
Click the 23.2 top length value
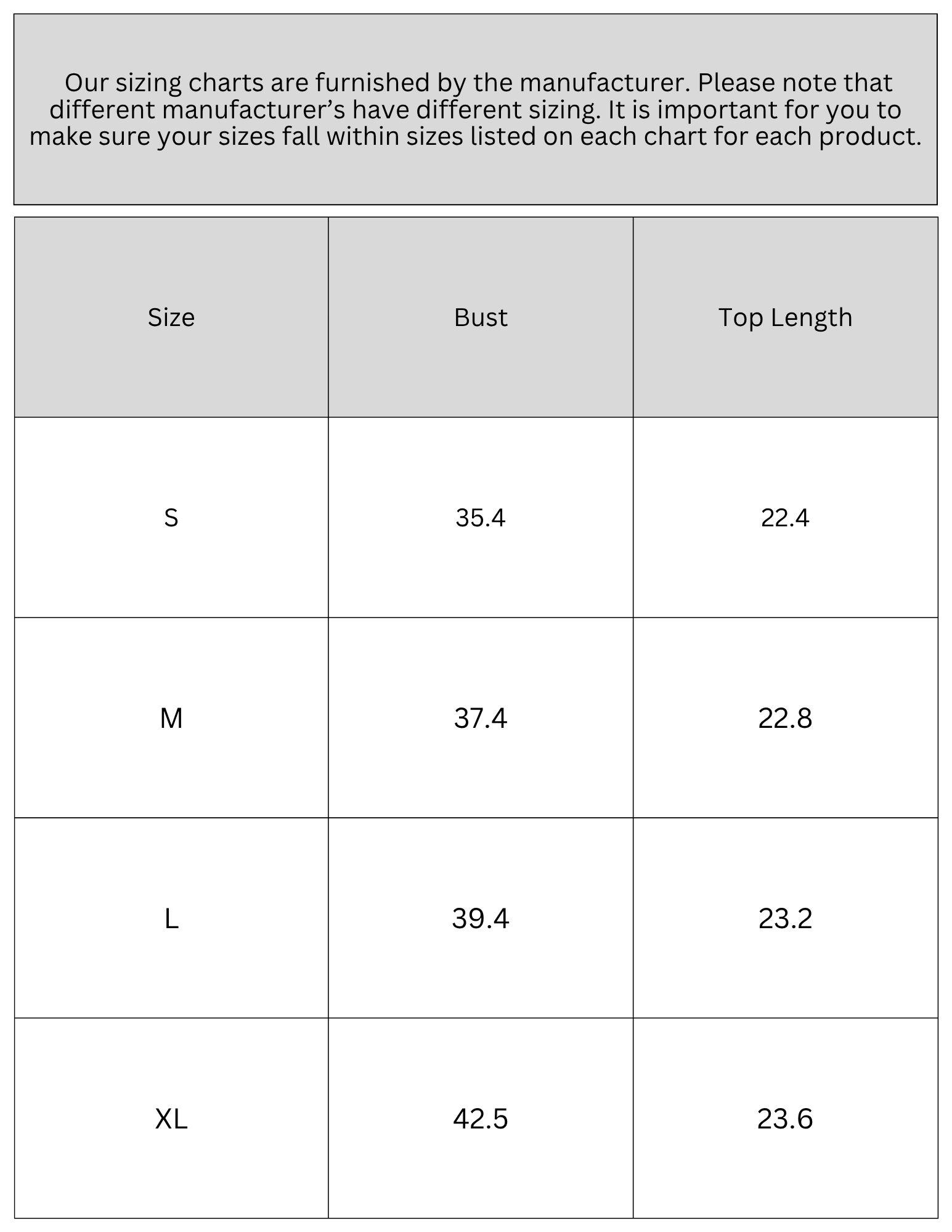[x=786, y=918]
